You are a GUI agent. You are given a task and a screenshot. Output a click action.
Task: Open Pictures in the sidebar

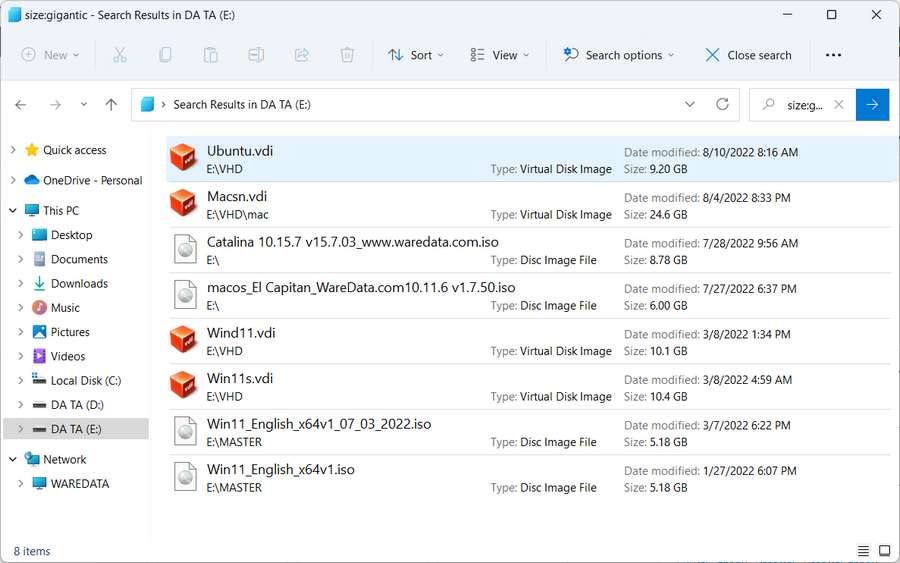[70, 332]
